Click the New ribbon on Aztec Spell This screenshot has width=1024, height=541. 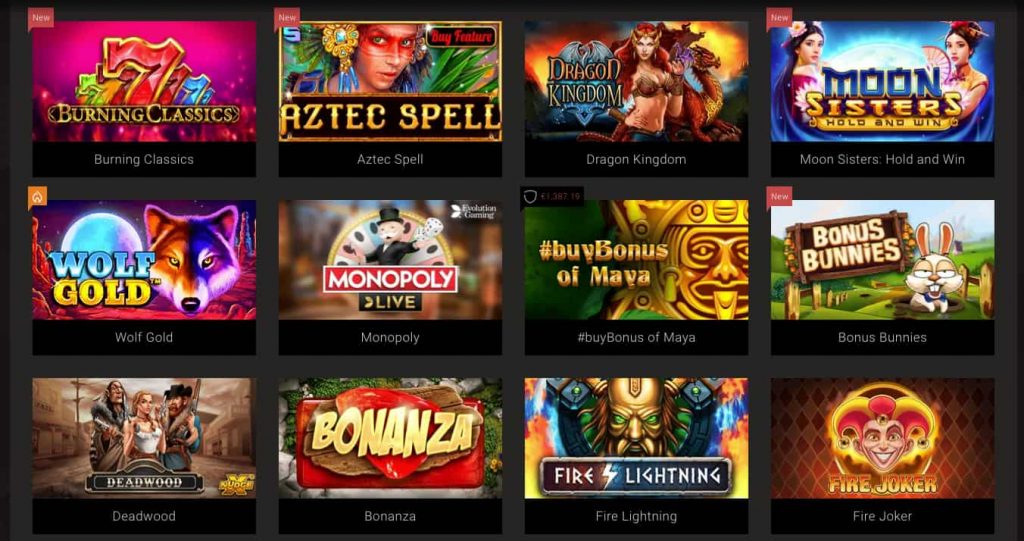pyautogui.click(x=287, y=18)
